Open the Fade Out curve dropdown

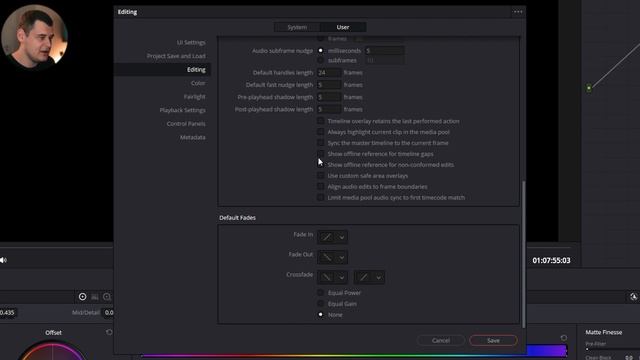pos(332,257)
